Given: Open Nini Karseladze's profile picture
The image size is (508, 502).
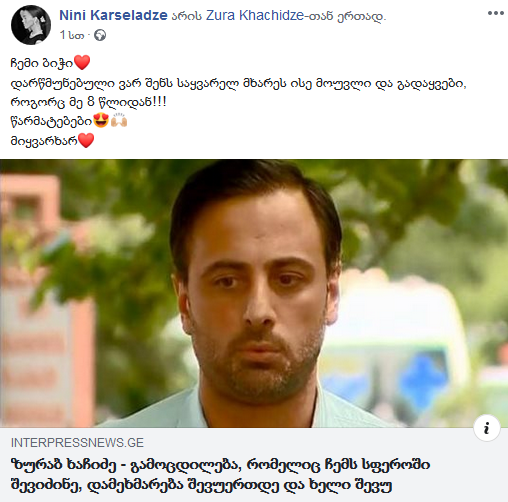Looking at the screenshot, I should [31, 25].
